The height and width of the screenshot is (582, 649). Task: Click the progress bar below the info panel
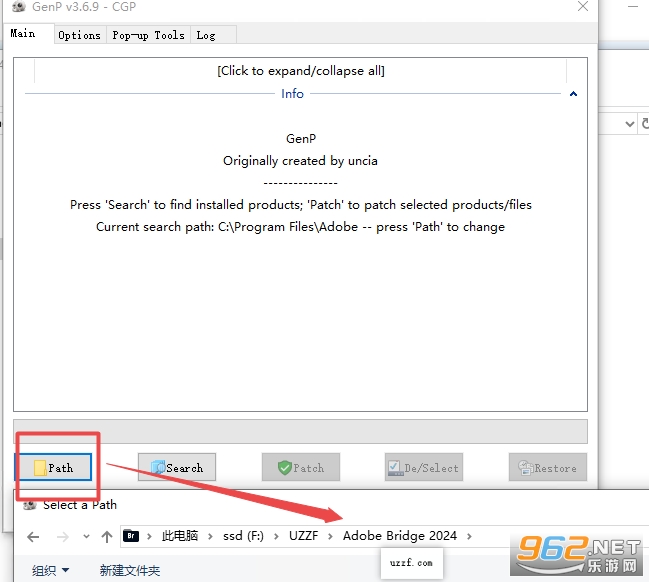[300, 431]
